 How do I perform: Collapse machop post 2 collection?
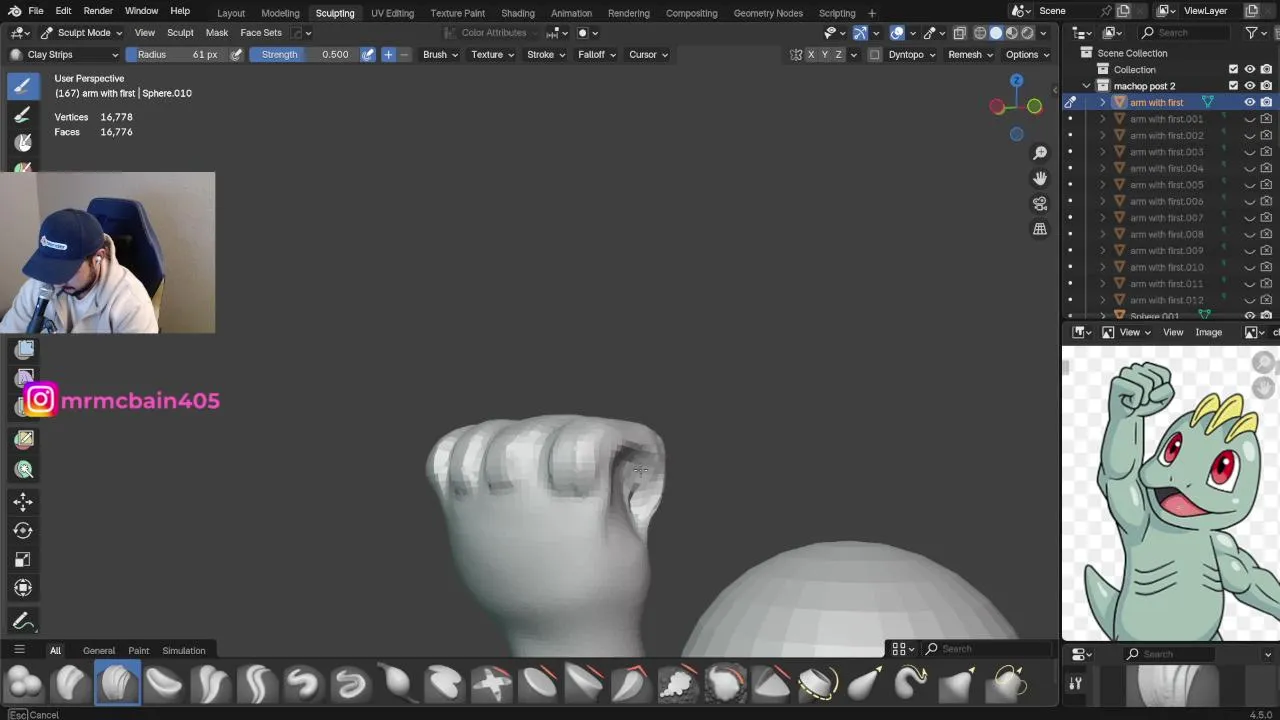coord(1087,86)
